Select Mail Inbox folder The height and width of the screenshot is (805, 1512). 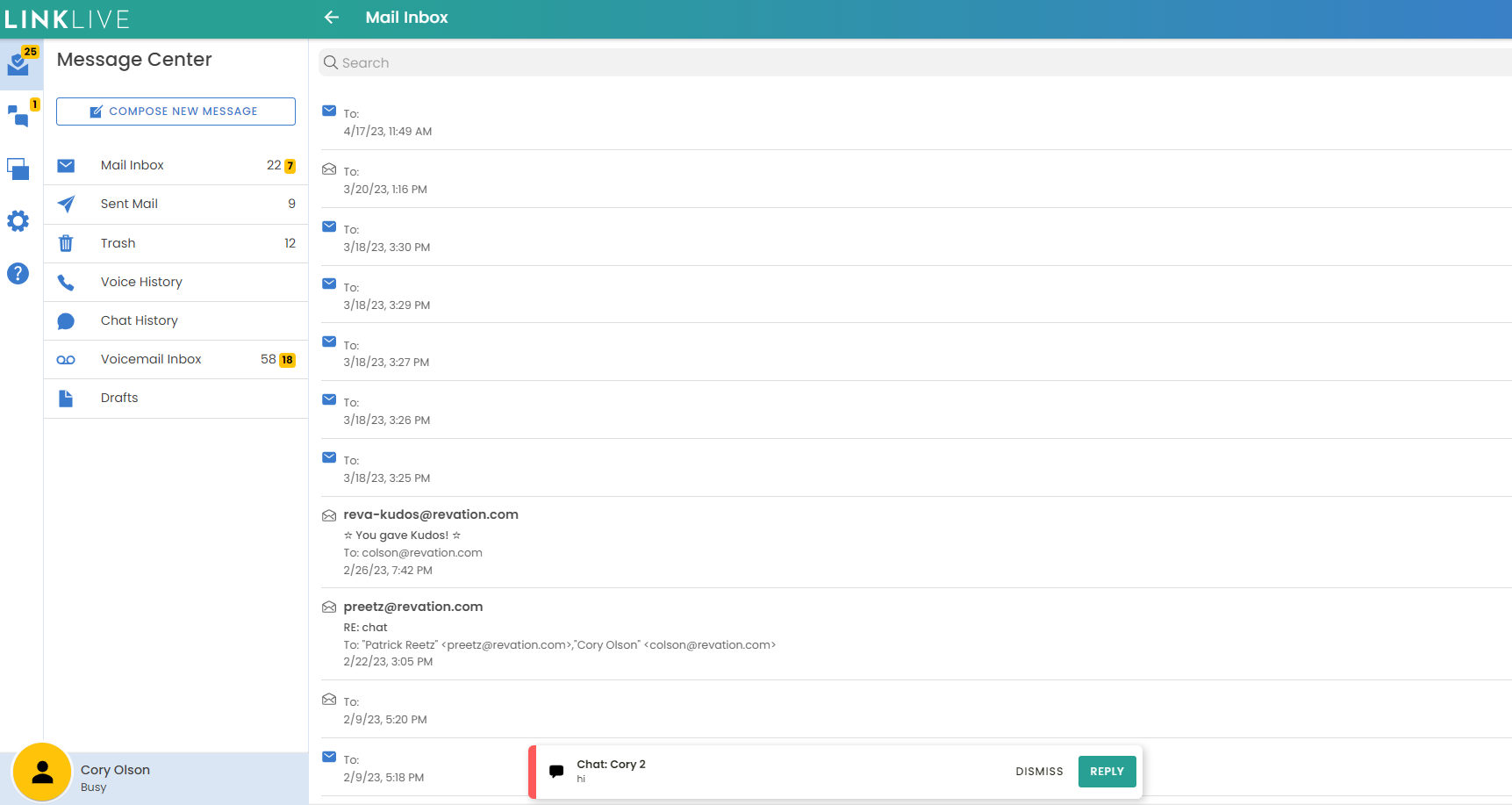133,166
